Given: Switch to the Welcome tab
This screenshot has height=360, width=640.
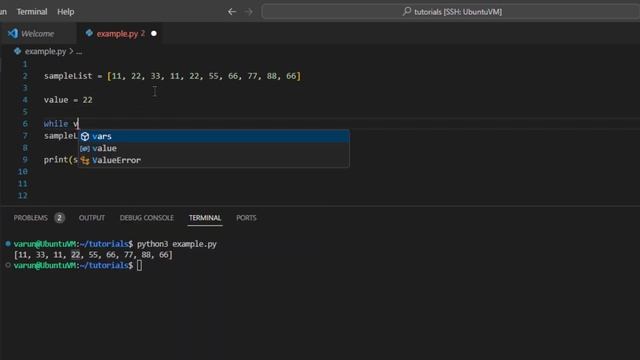Looking at the screenshot, I should (38, 33).
